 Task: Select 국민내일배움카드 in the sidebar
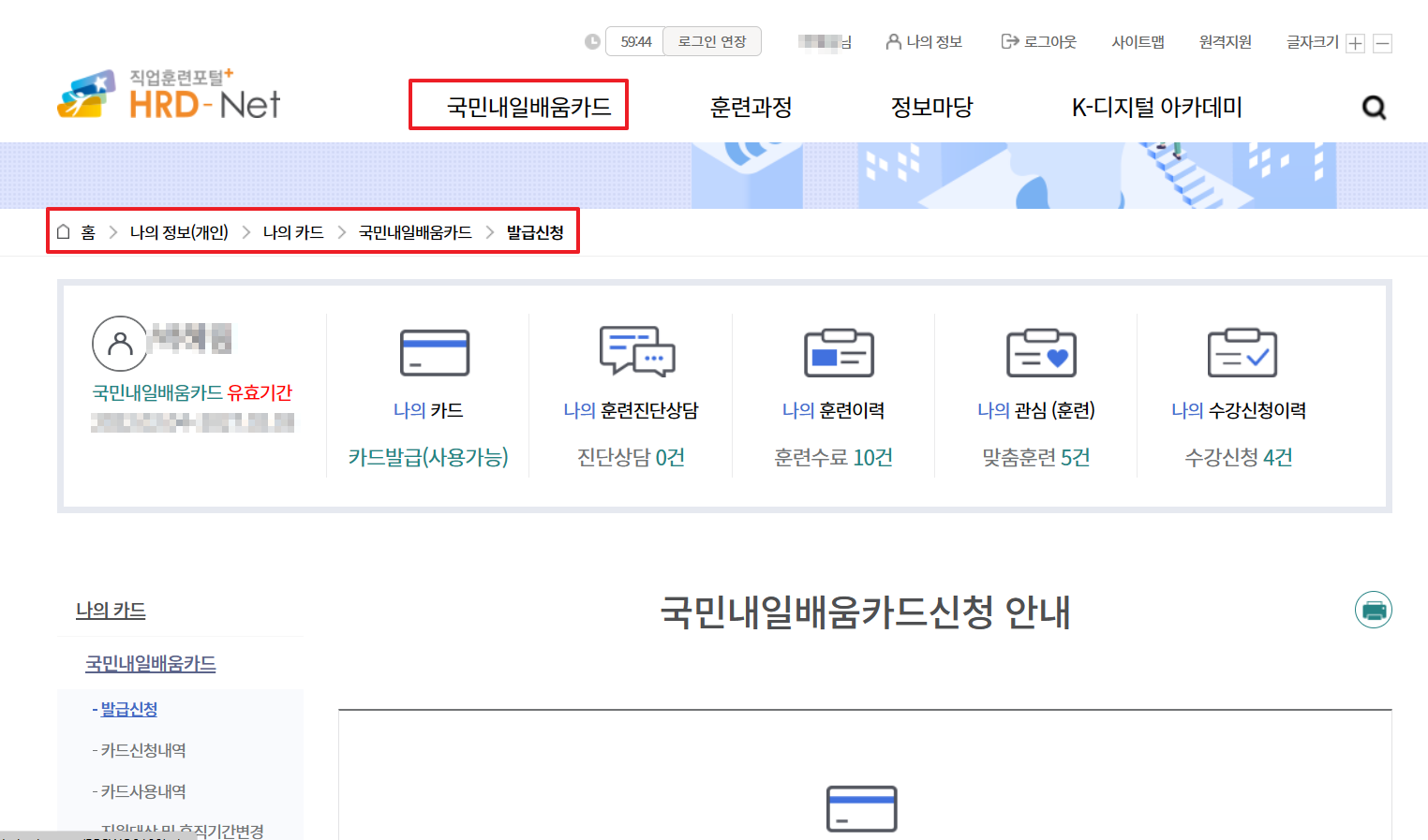[x=151, y=664]
